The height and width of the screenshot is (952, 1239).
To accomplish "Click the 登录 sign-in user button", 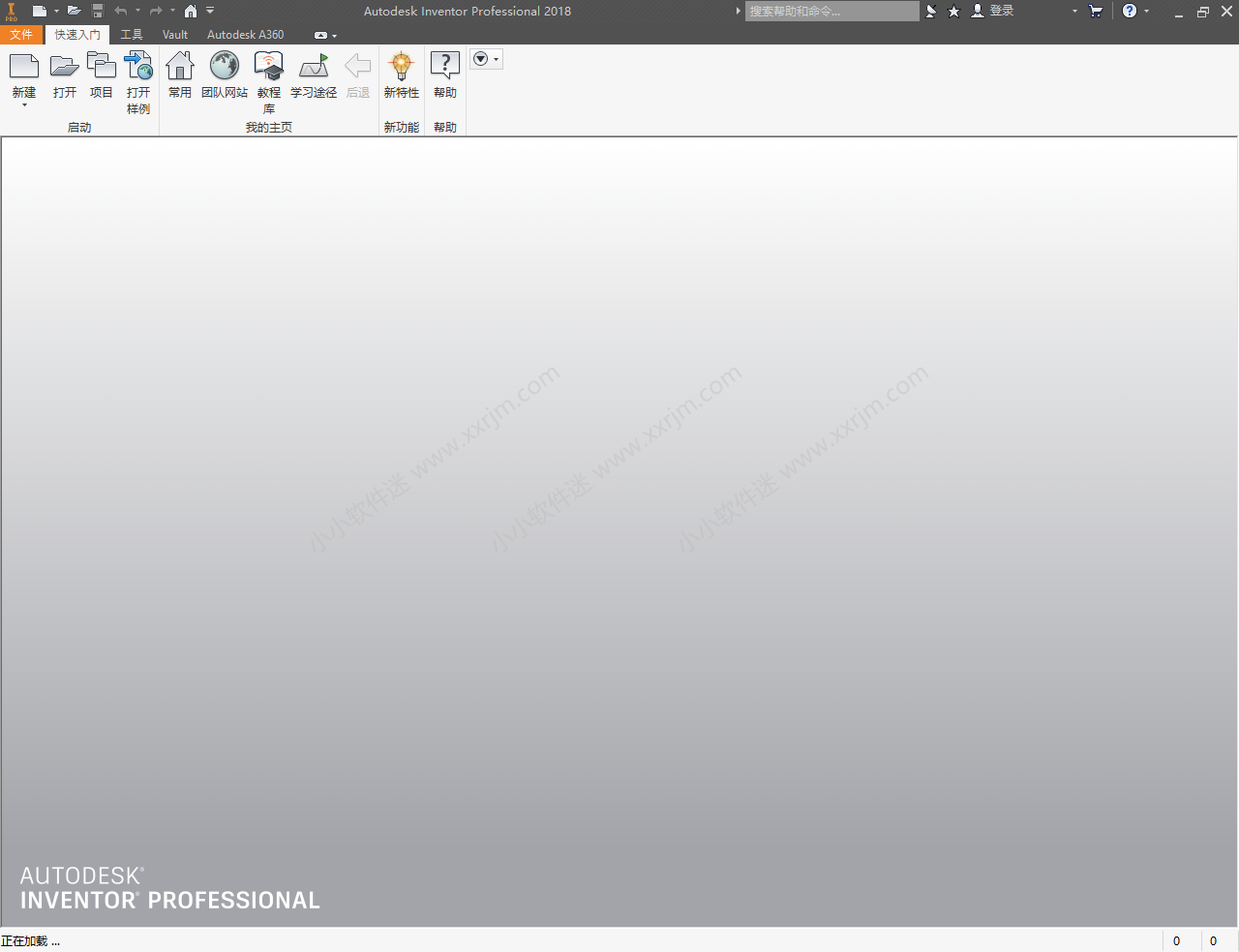I will tap(993, 11).
